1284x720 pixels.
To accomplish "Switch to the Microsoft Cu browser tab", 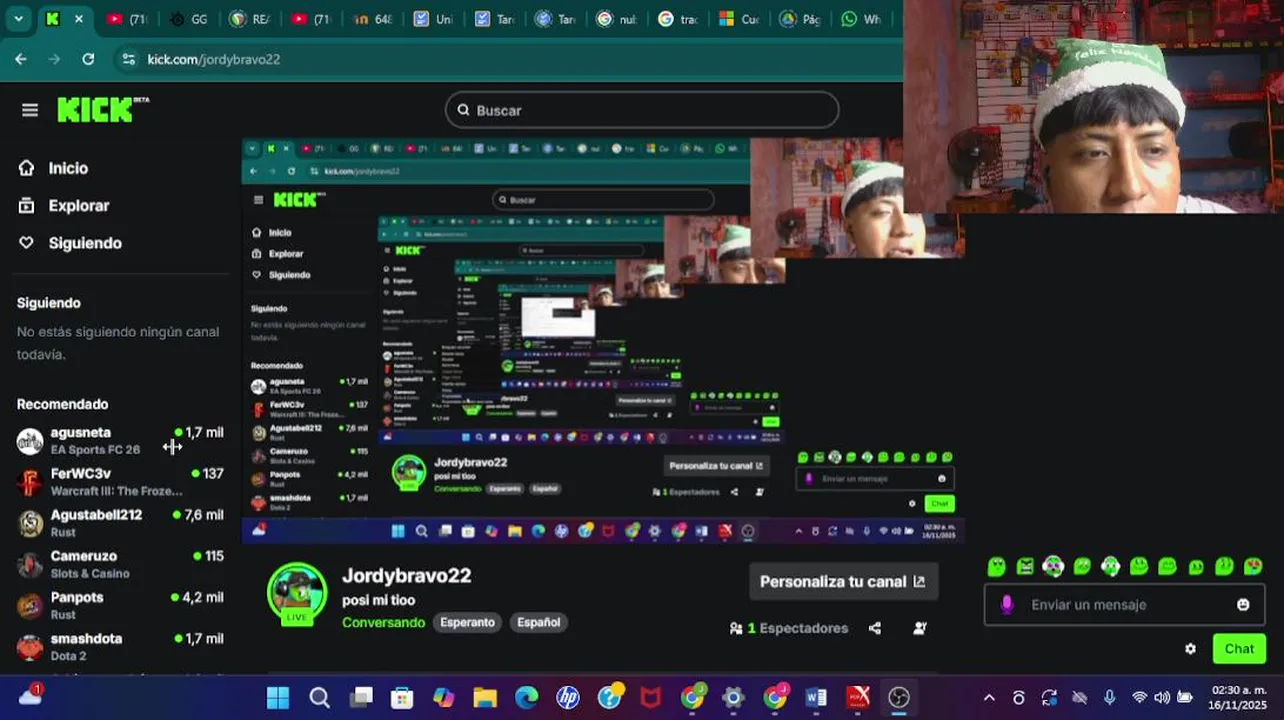I will (739, 19).
